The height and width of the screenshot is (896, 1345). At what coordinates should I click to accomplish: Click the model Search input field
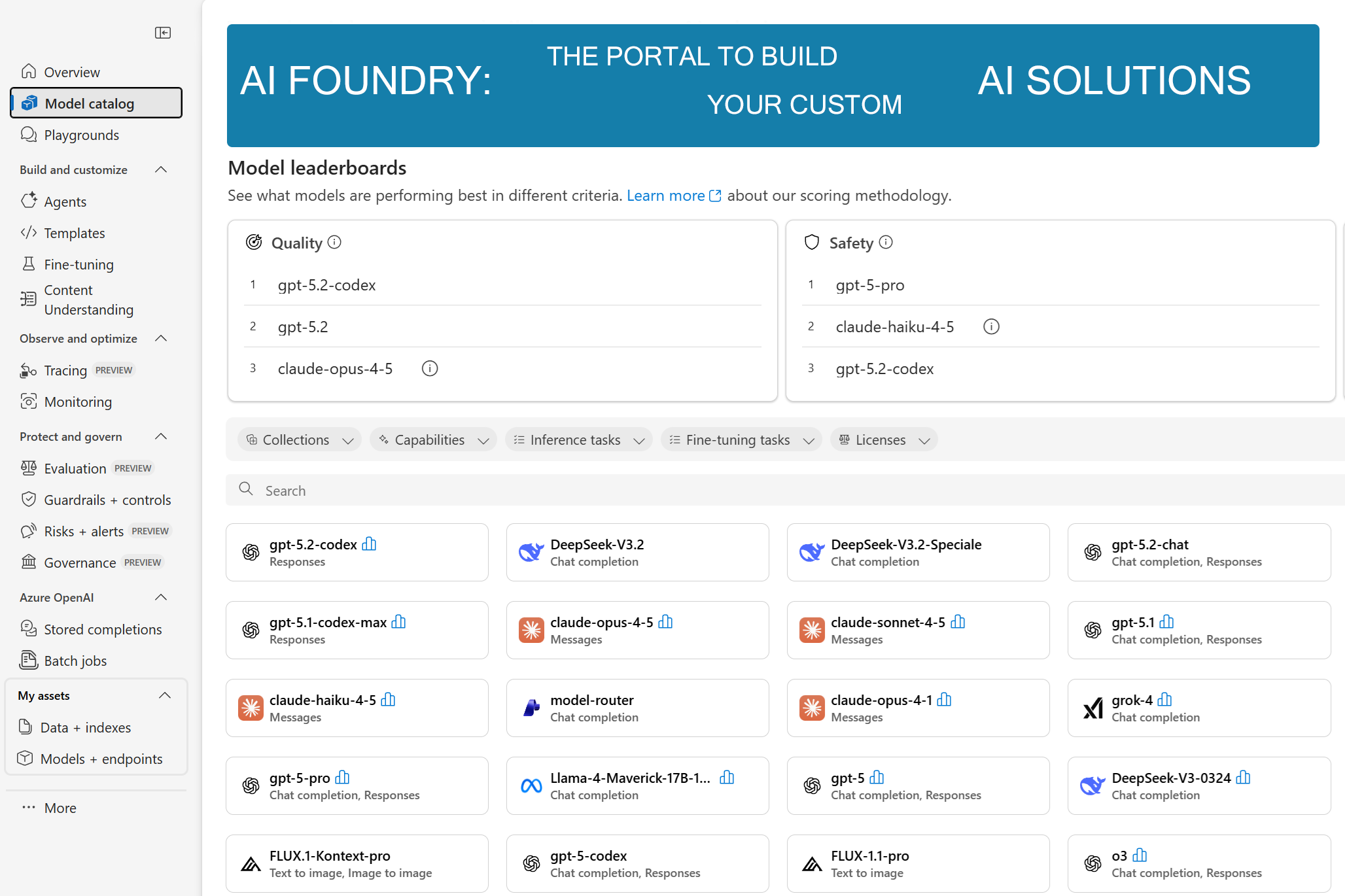pos(785,490)
